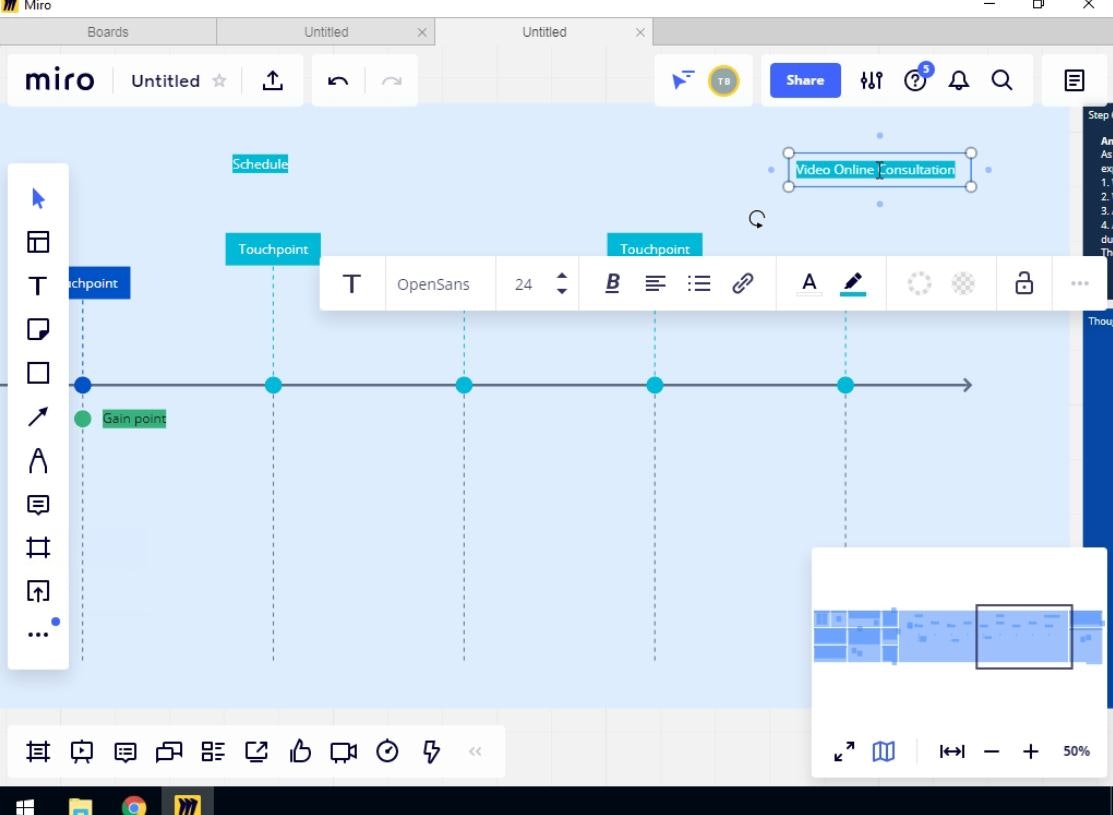
Task: Open board search magnifier
Action: coord(1002,80)
